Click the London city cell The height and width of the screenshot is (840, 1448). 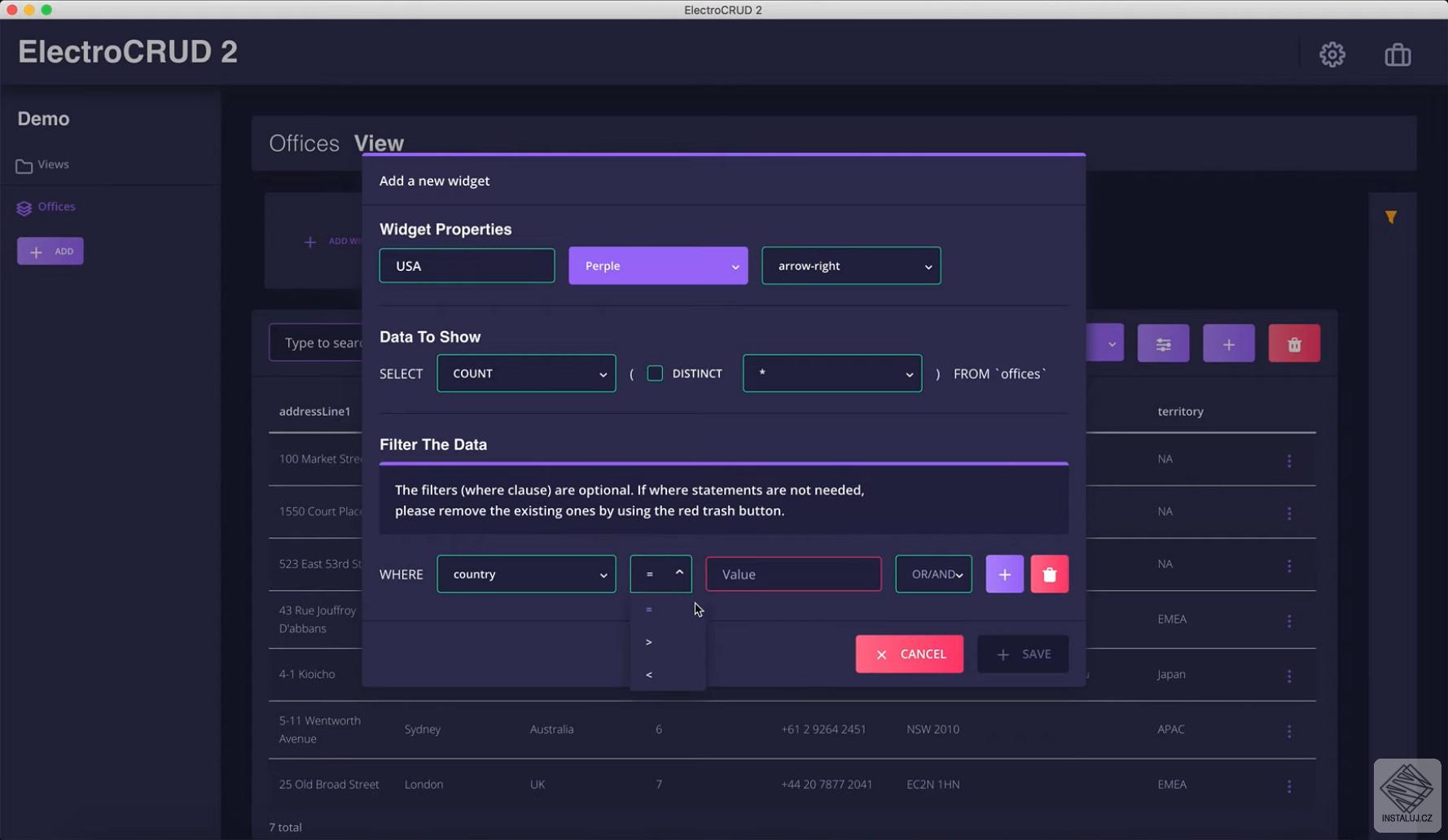click(423, 785)
